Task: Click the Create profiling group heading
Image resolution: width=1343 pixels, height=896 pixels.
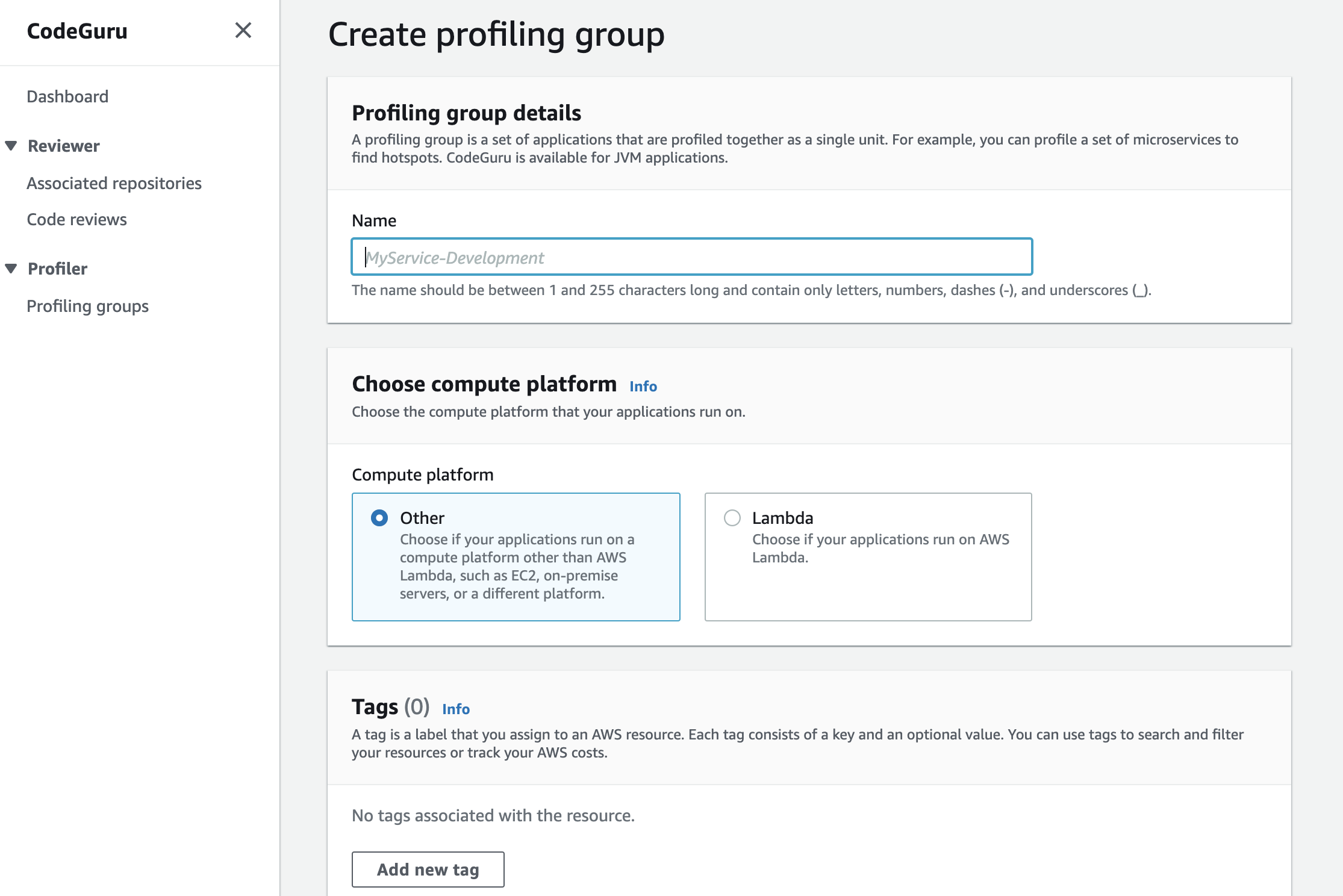Action: (496, 34)
